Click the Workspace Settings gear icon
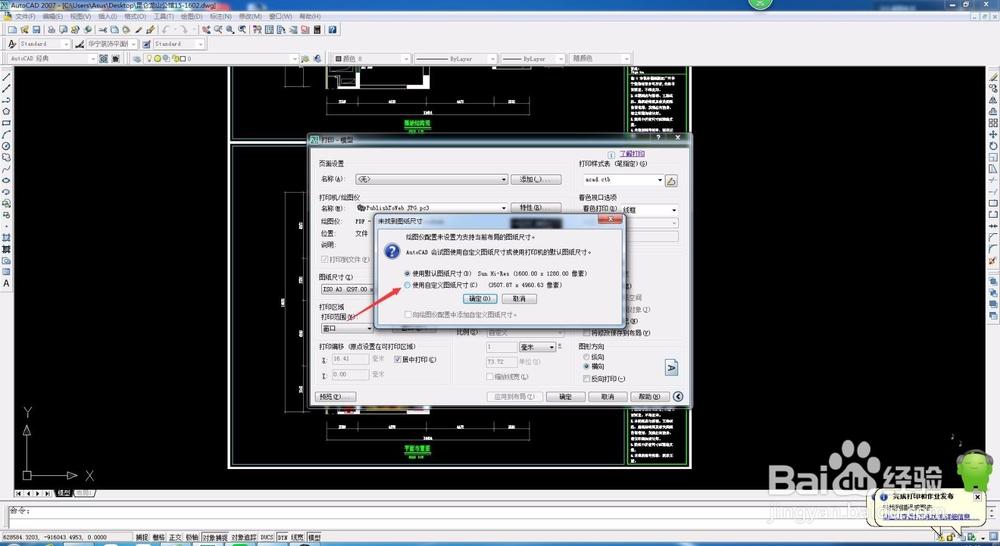Screen dimensions: 1000x546 tap(103, 59)
